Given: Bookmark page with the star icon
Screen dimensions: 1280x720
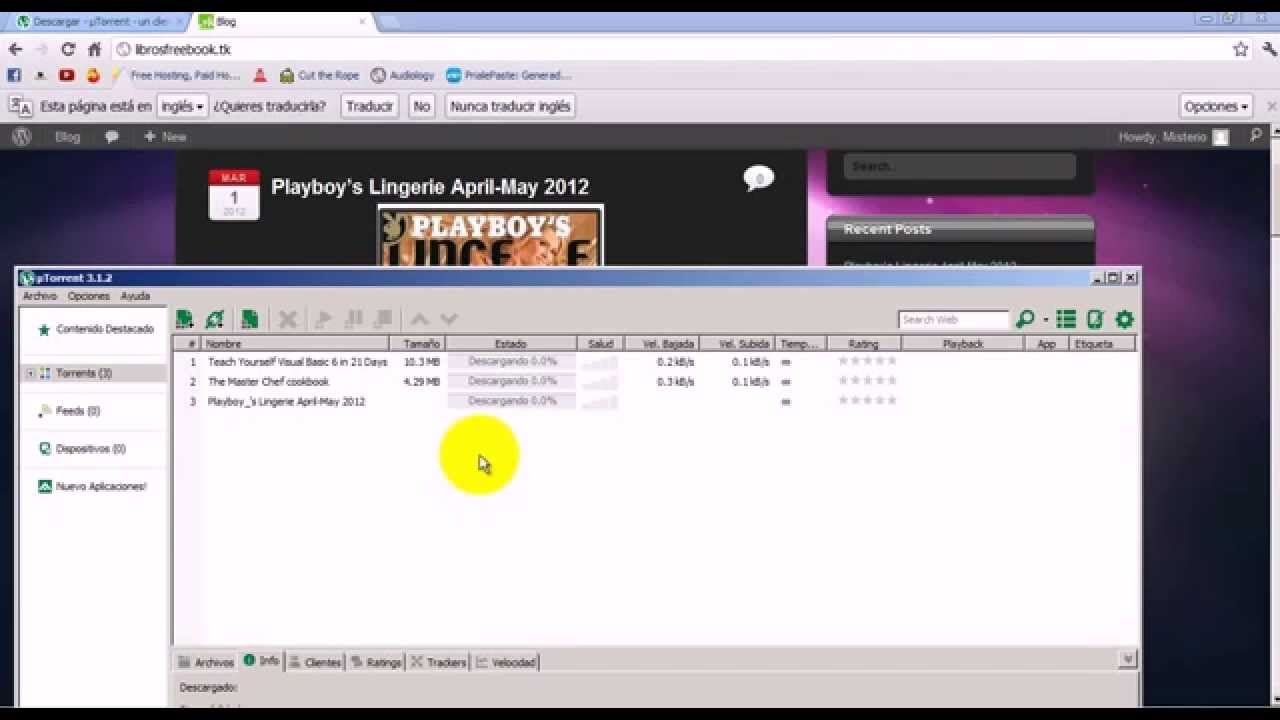Looking at the screenshot, I should pyautogui.click(x=1241, y=49).
